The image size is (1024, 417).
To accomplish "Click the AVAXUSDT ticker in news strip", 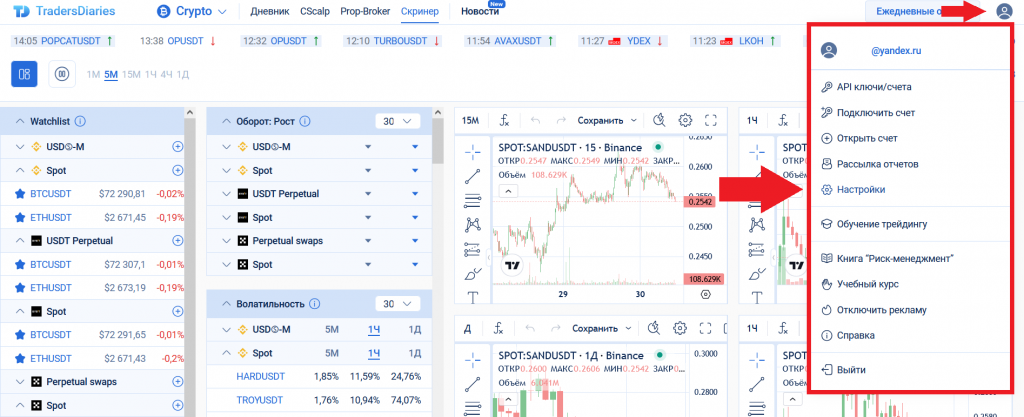I will coord(518,40).
